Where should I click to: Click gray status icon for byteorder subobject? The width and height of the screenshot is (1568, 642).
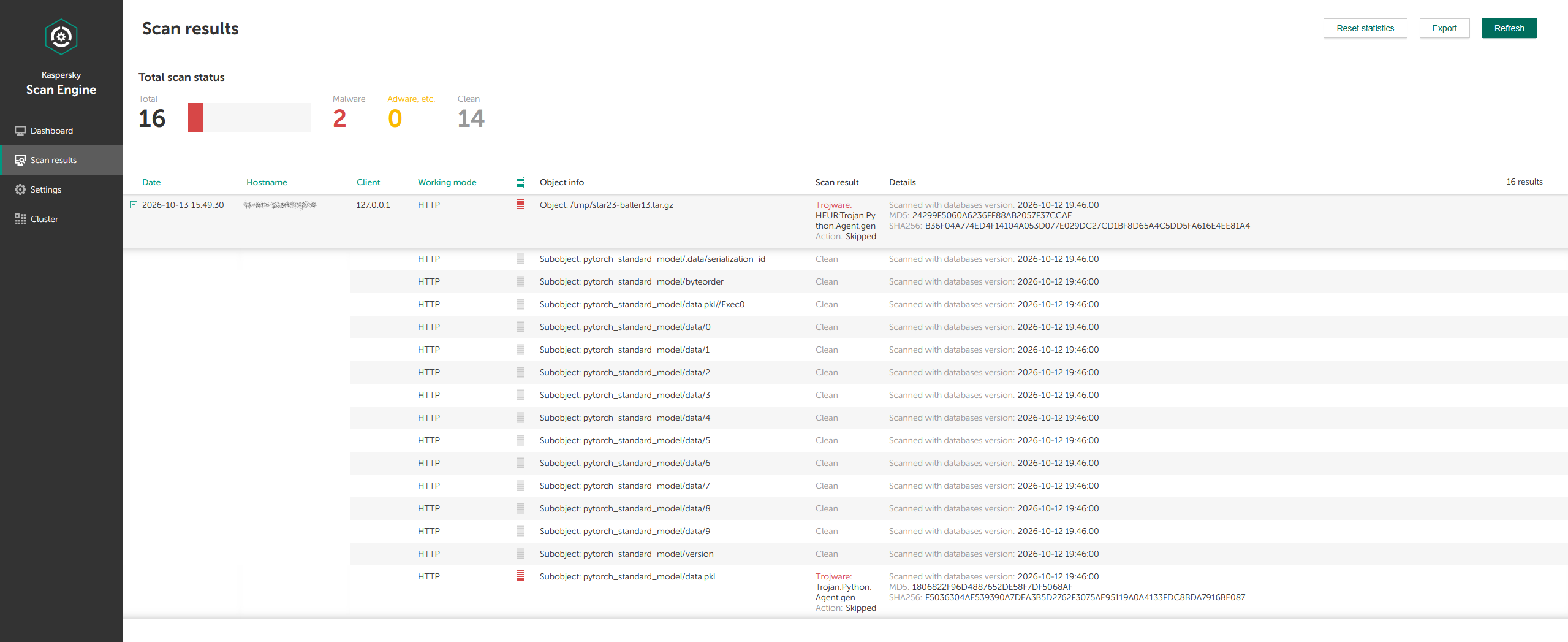520,281
